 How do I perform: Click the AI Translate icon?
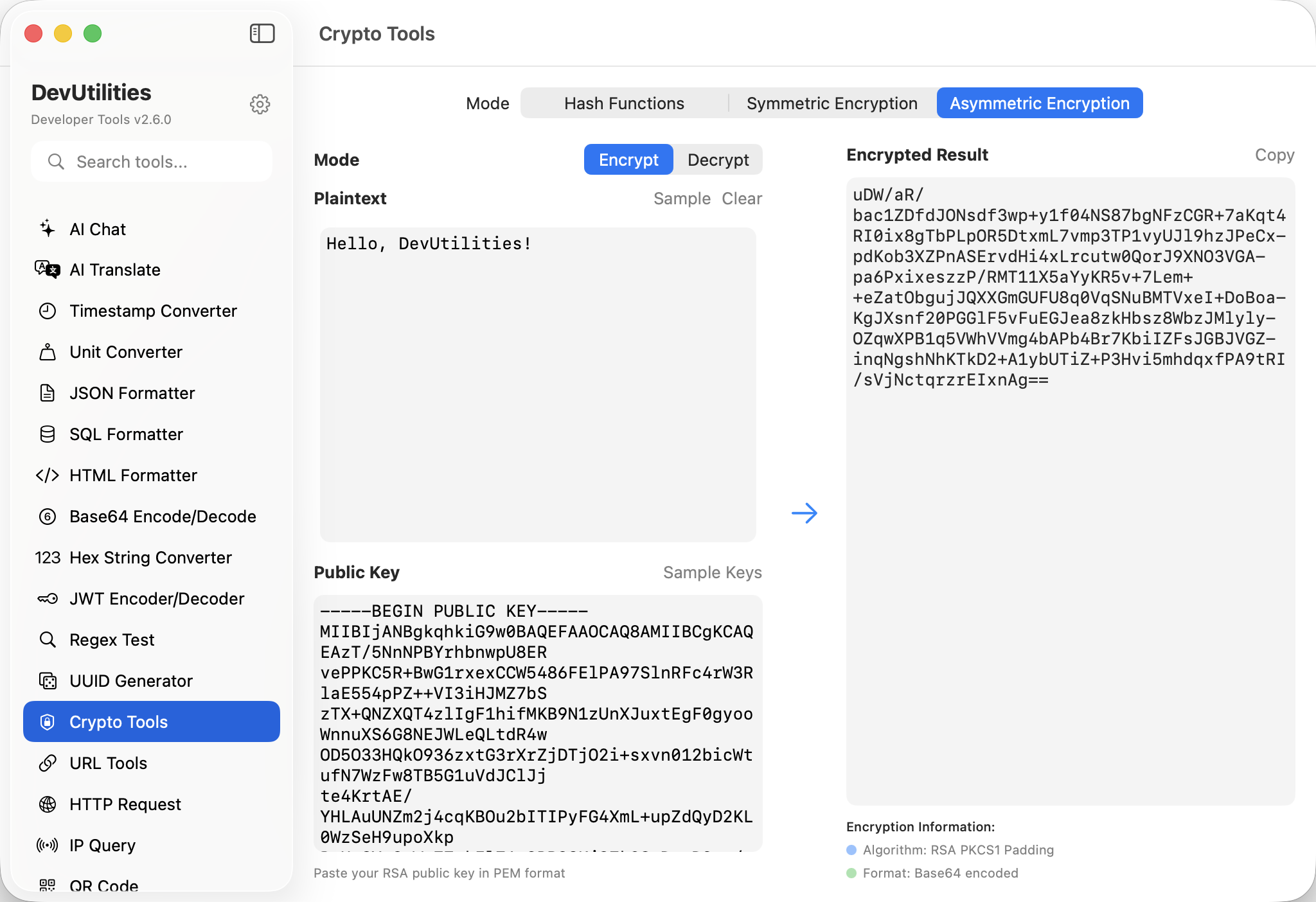tap(48, 269)
